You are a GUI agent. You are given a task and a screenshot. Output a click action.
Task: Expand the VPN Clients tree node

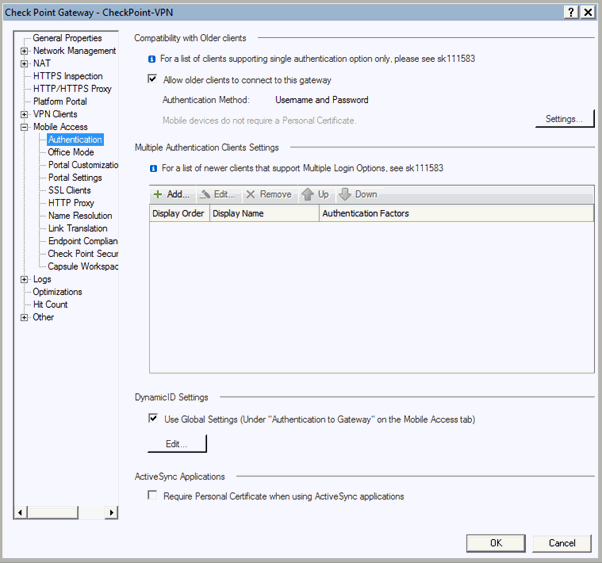coord(24,115)
